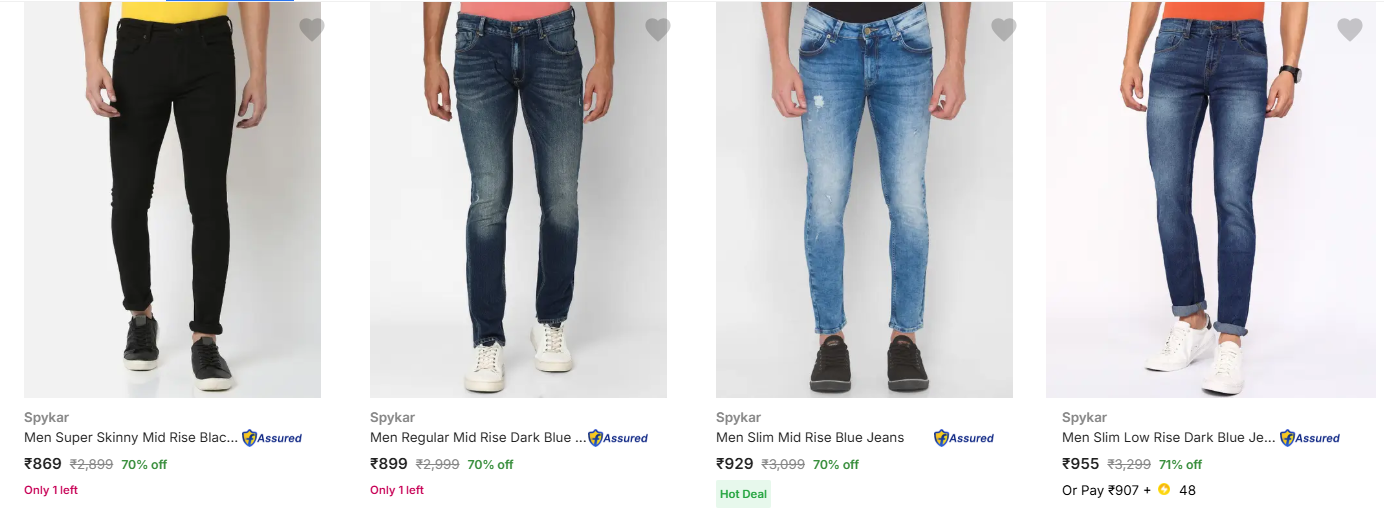
Task: Click the ₹869 price of black jeans
Action: coord(43,464)
